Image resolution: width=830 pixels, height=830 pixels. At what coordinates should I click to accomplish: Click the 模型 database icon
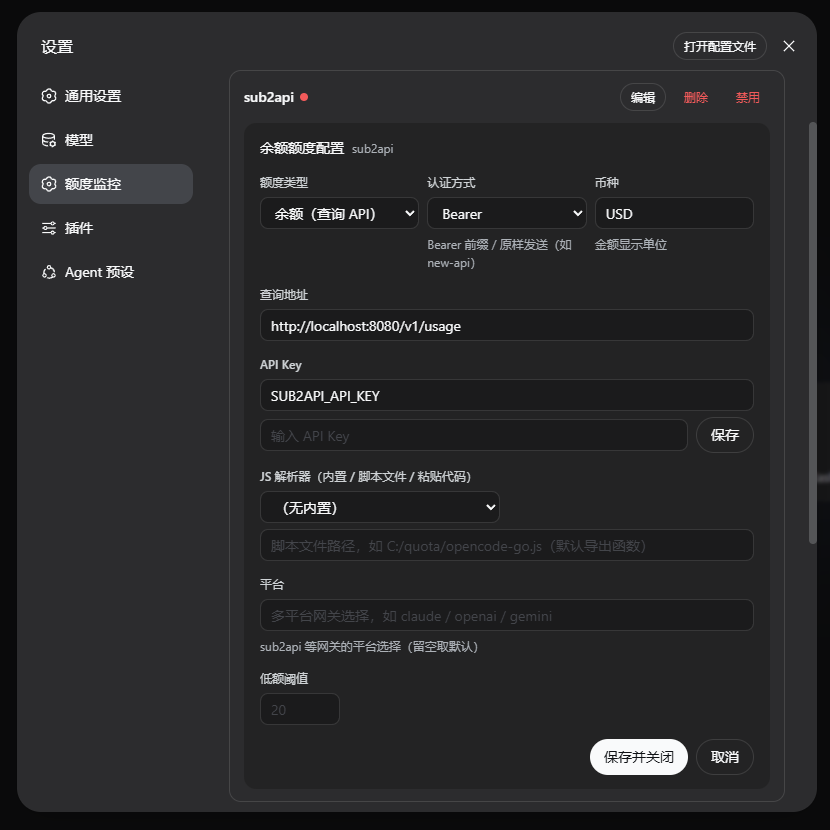(x=49, y=140)
